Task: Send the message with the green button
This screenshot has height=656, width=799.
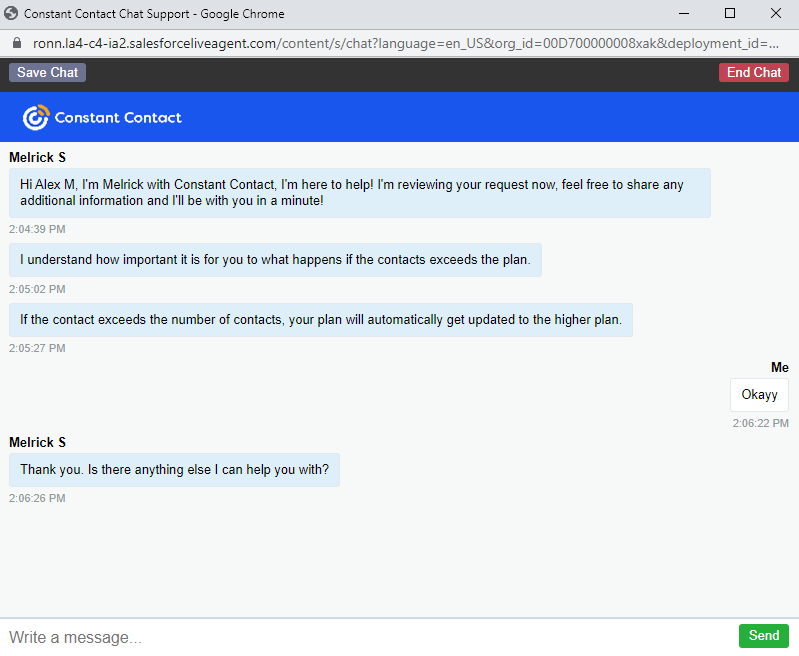Action: pos(763,636)
